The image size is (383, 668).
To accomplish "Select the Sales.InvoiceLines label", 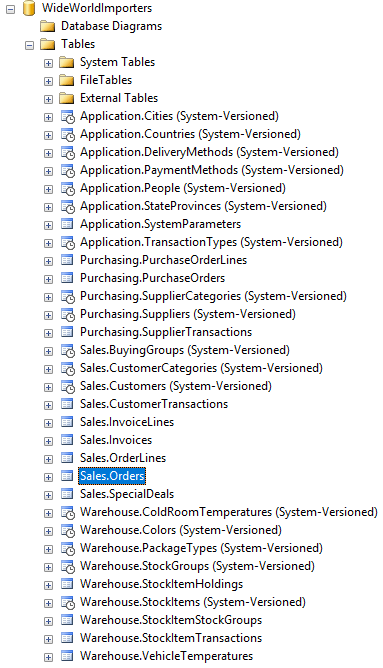I will point(127,422).
